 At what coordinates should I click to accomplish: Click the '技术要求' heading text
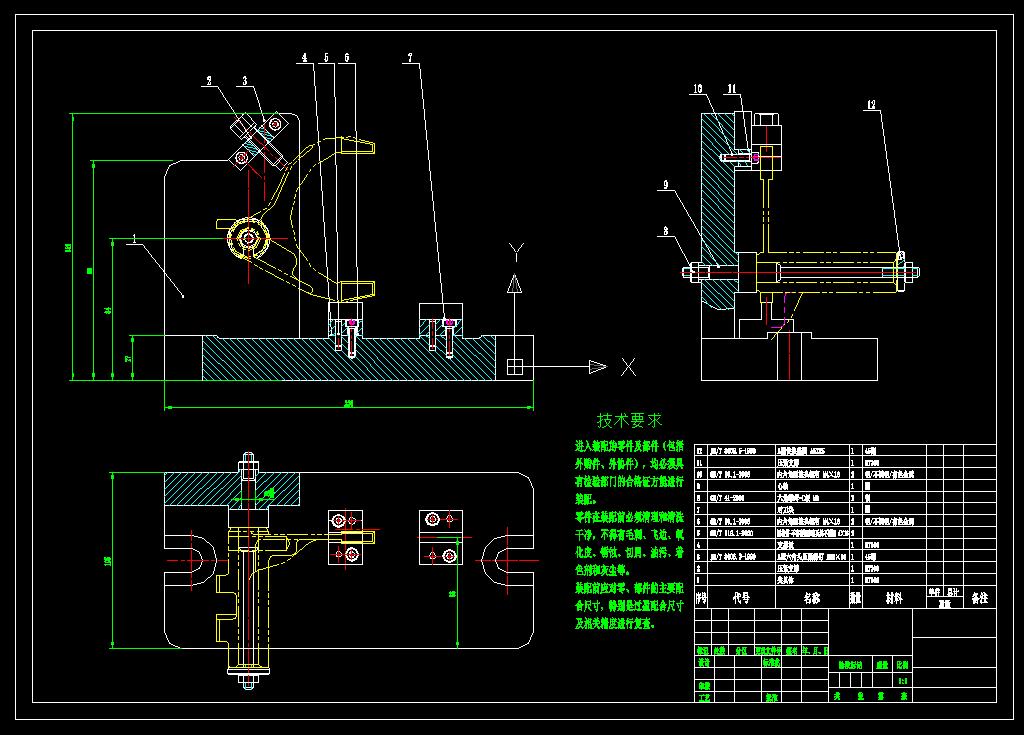(x=629, y=420)
